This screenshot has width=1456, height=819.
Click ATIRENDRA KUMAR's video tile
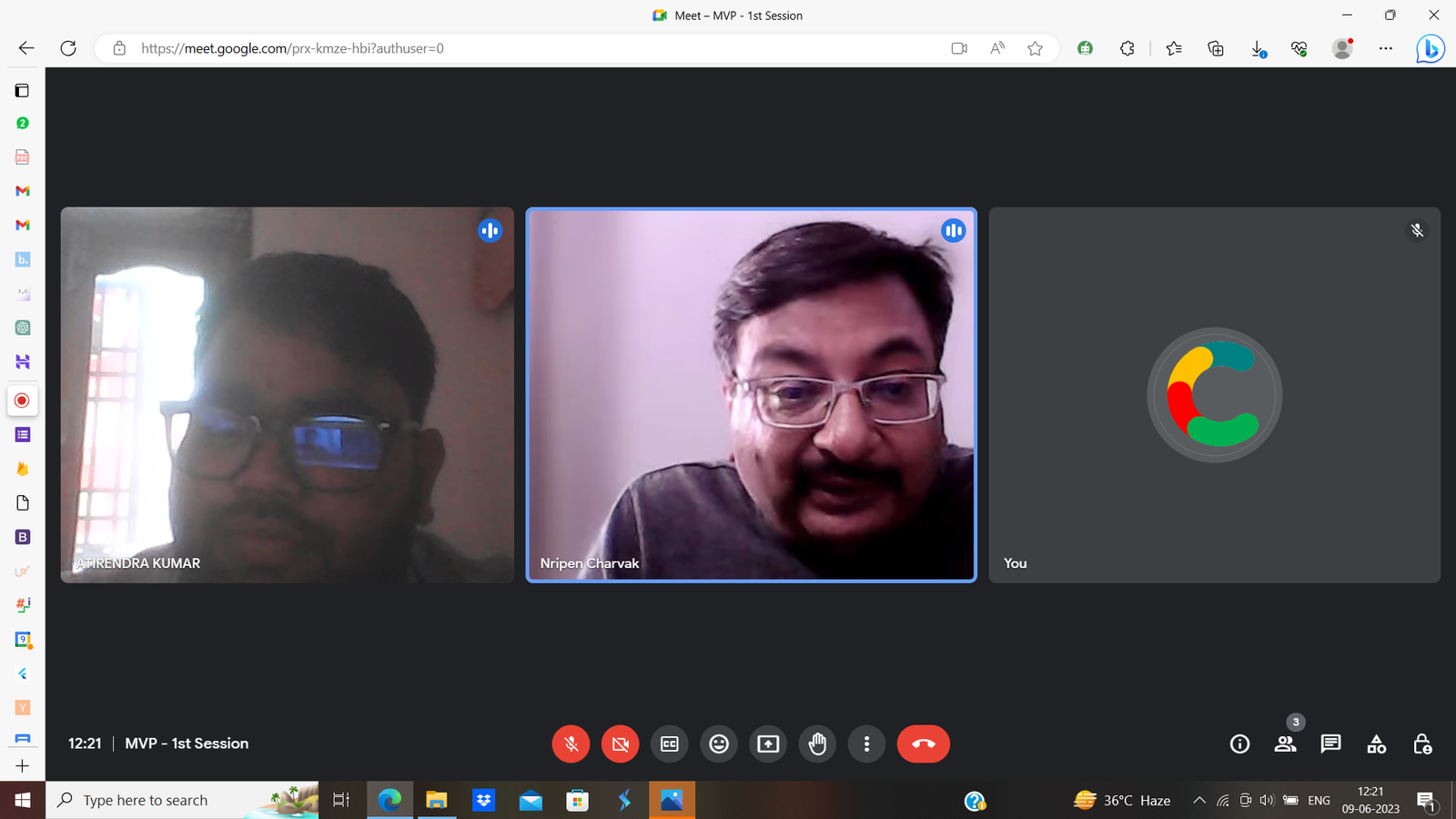pyautogui.click(x=288, y=395)
